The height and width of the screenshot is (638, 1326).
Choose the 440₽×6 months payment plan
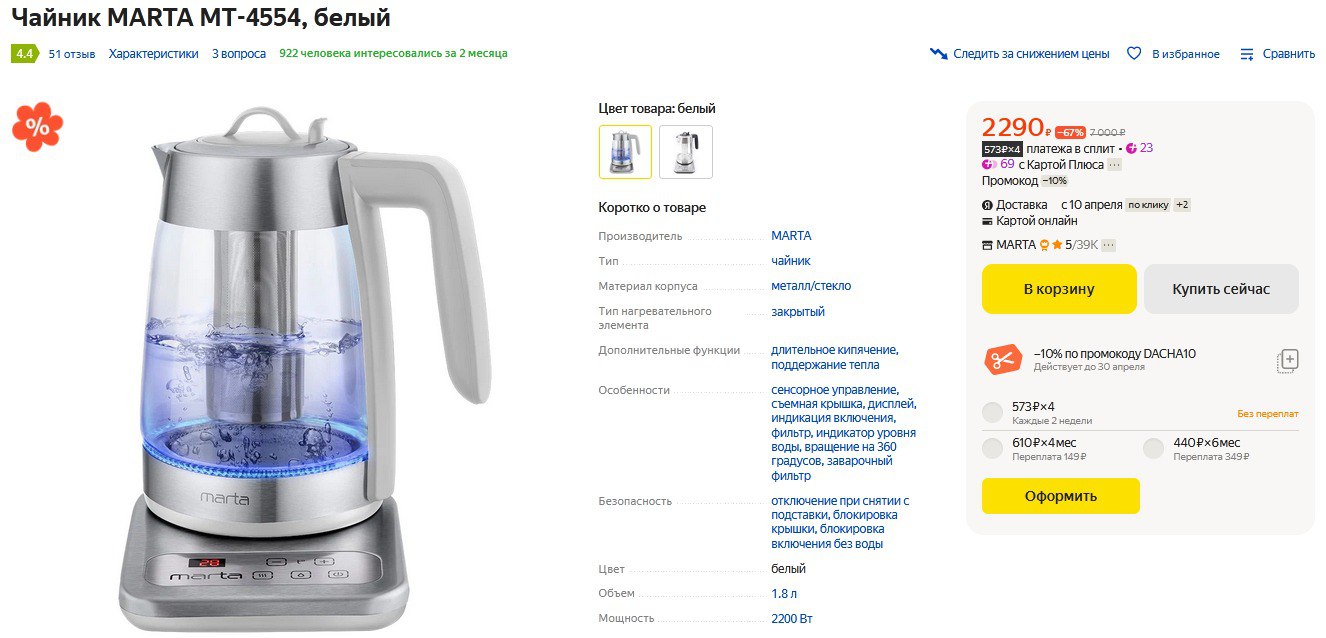1154,449
